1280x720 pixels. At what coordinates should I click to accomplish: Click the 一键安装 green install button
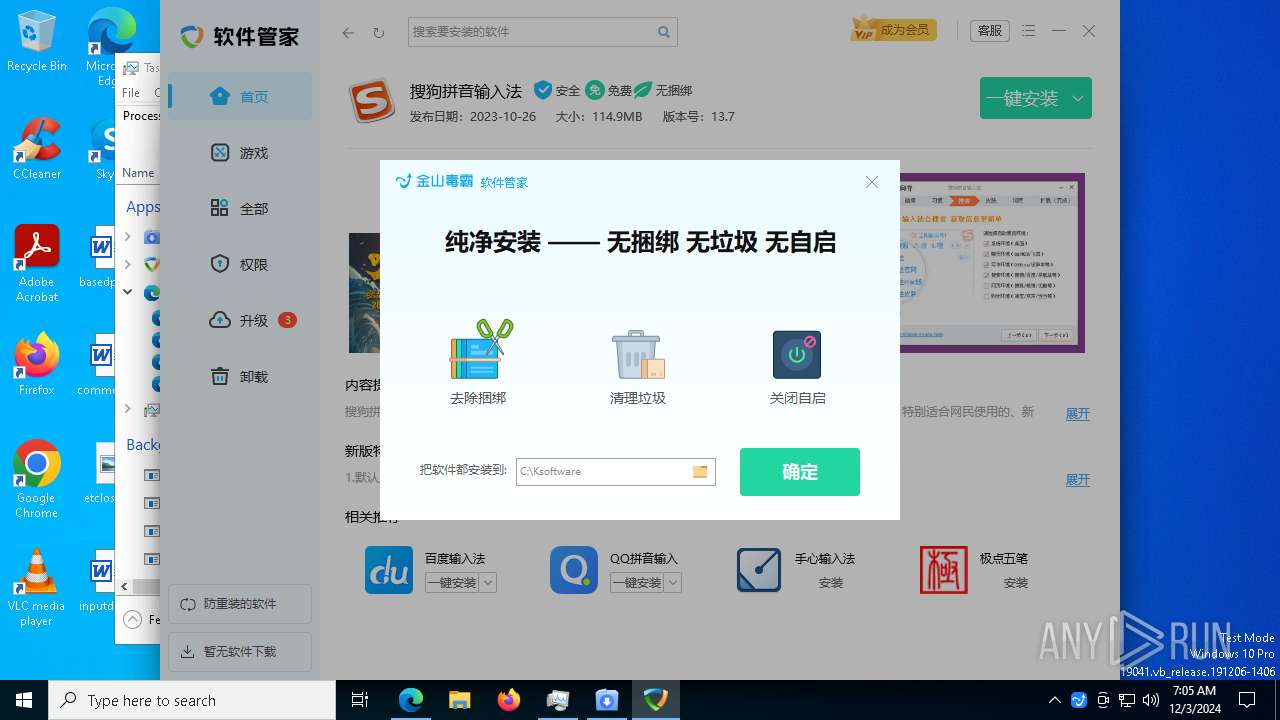pyautogui.click(x=1022, y=98)
